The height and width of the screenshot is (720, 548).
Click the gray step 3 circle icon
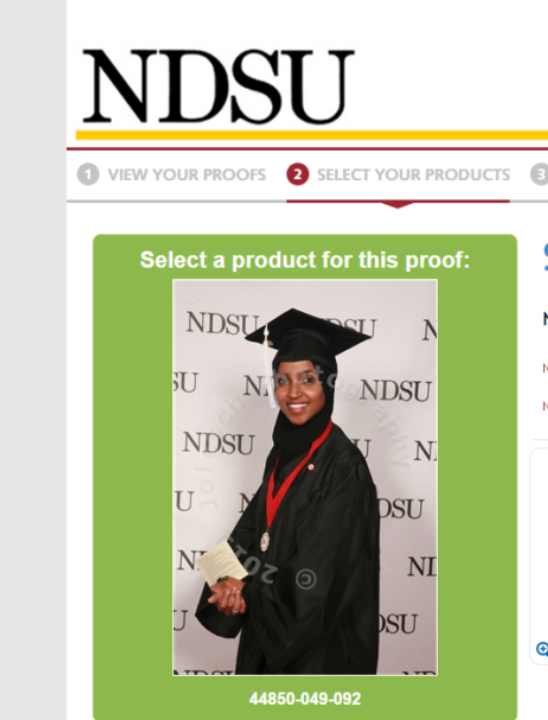coord(540,174)
